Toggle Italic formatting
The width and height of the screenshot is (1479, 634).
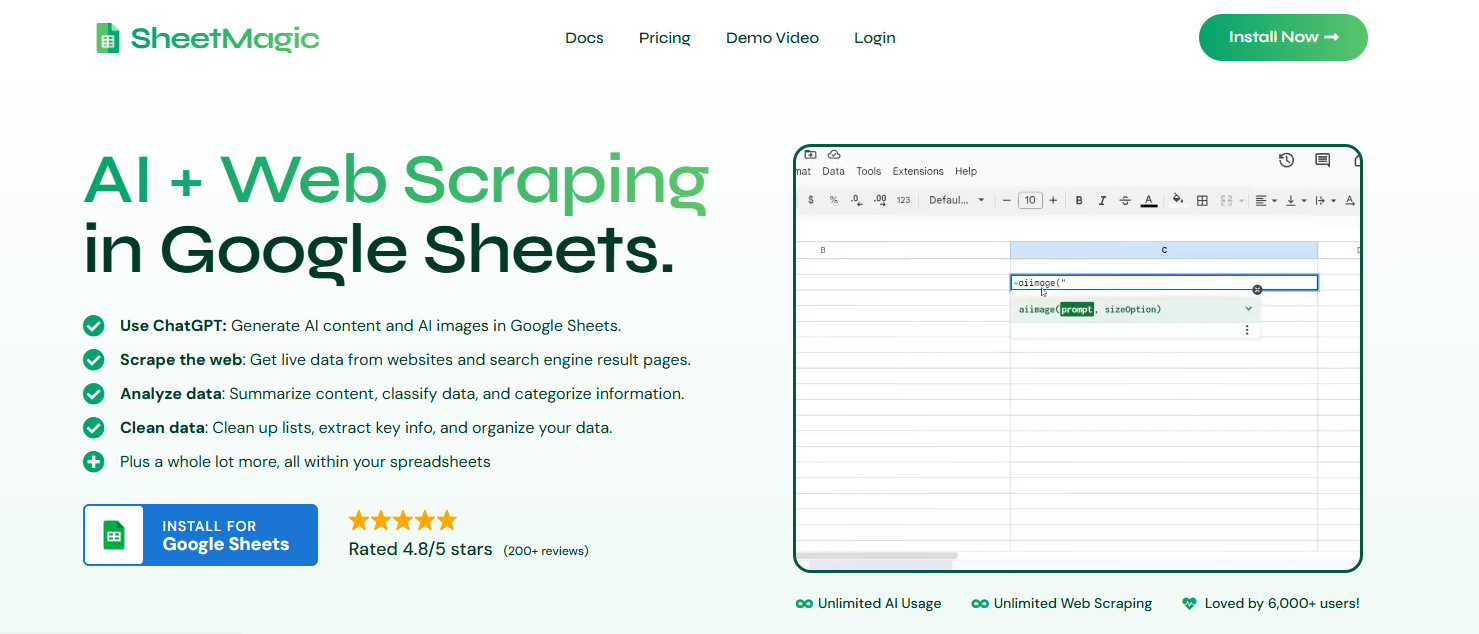click(1102, 200)
